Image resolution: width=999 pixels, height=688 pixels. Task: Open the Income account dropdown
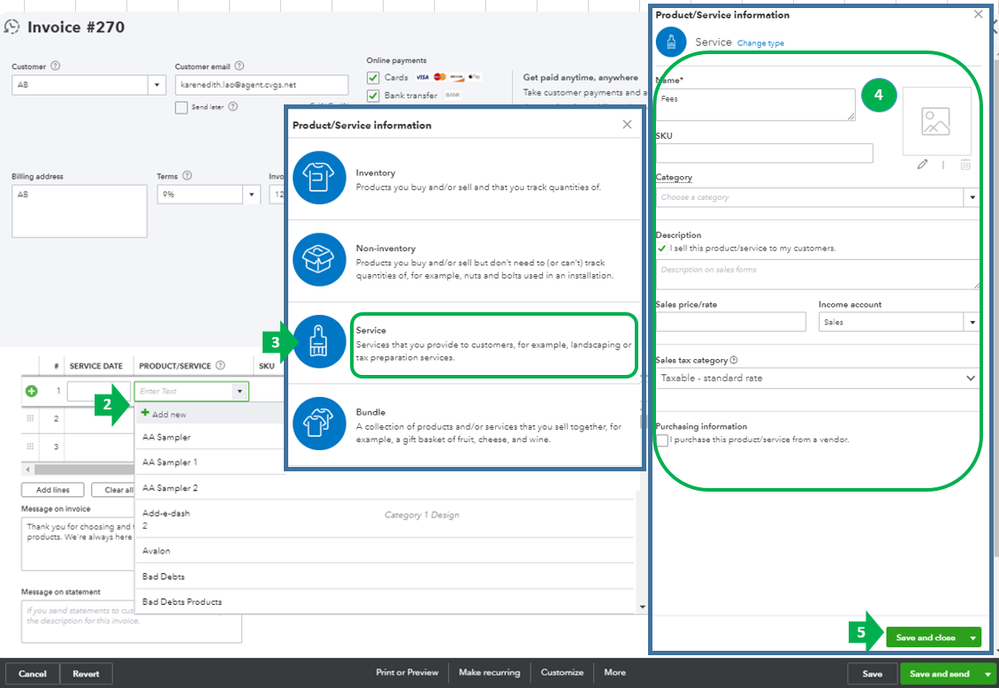pyautogui.click(x=972, y=322)
